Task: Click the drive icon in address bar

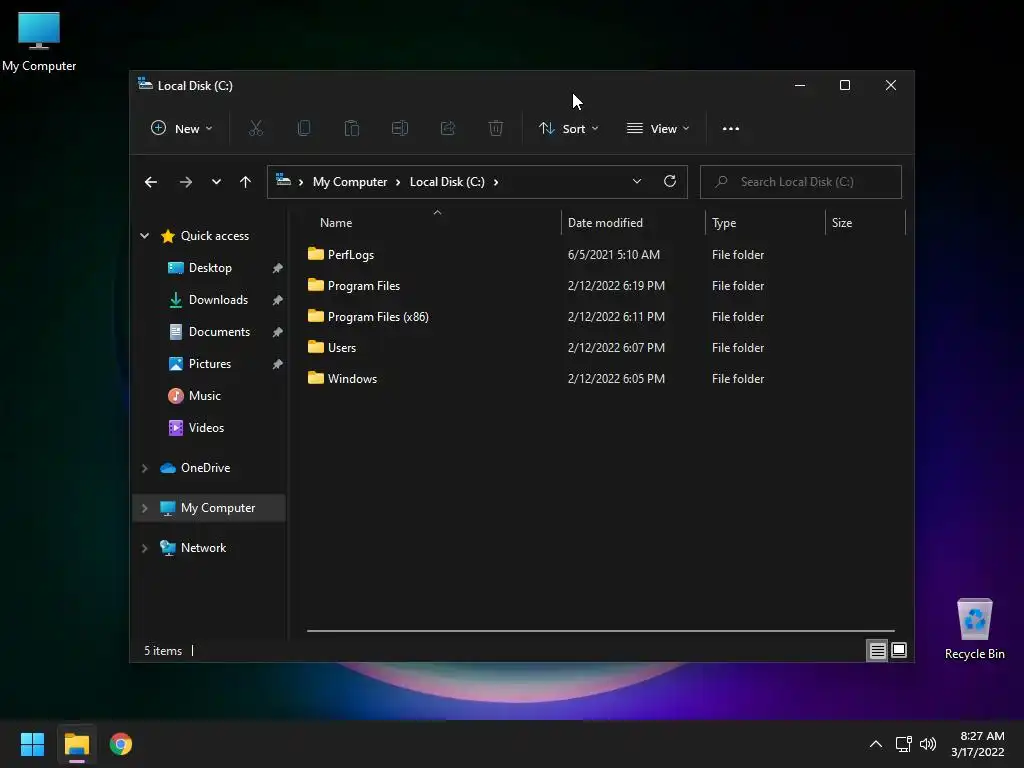Action: coord(283,180)
